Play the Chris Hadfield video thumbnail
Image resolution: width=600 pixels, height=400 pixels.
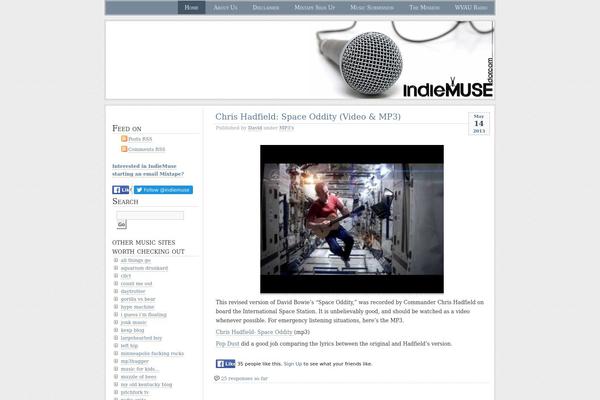[352, 219]
